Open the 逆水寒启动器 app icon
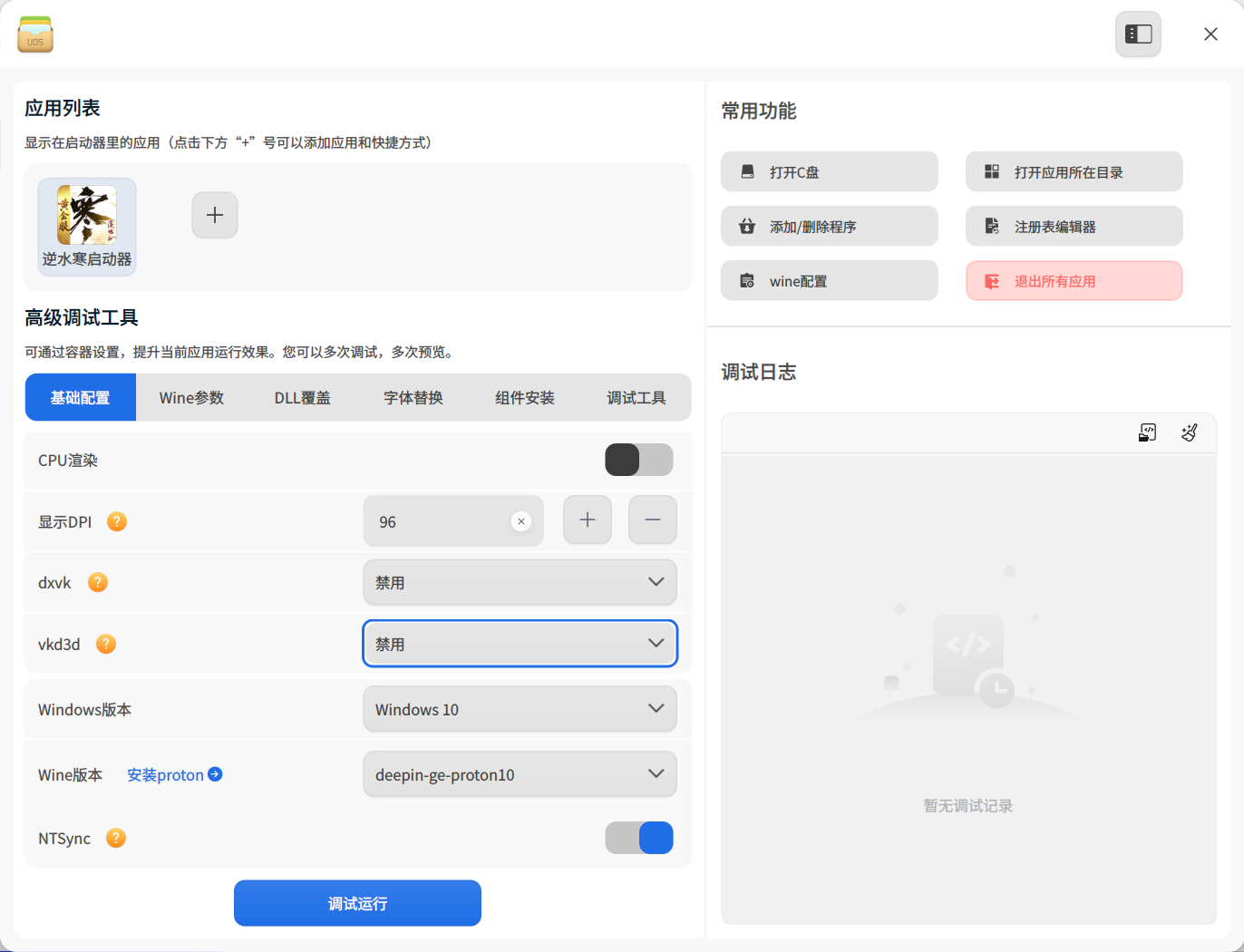Screen dimensions: 1244x952 87,227
